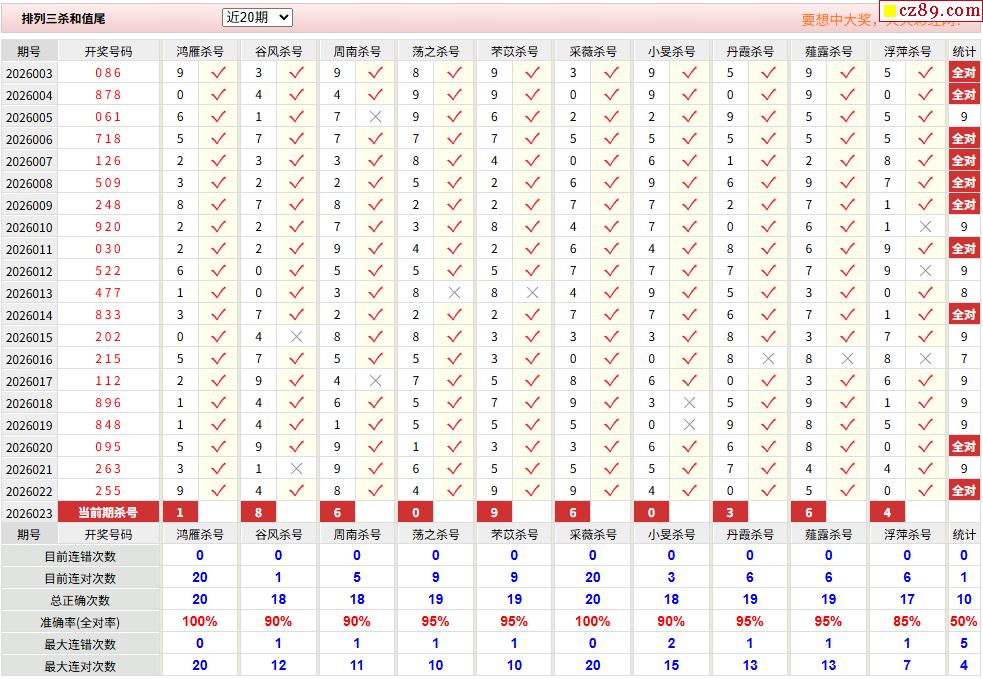The width and height of the screenshot is (983, 679).
Task: Click the 全对 badge in row 2026004
Action: tap(964, 95)
